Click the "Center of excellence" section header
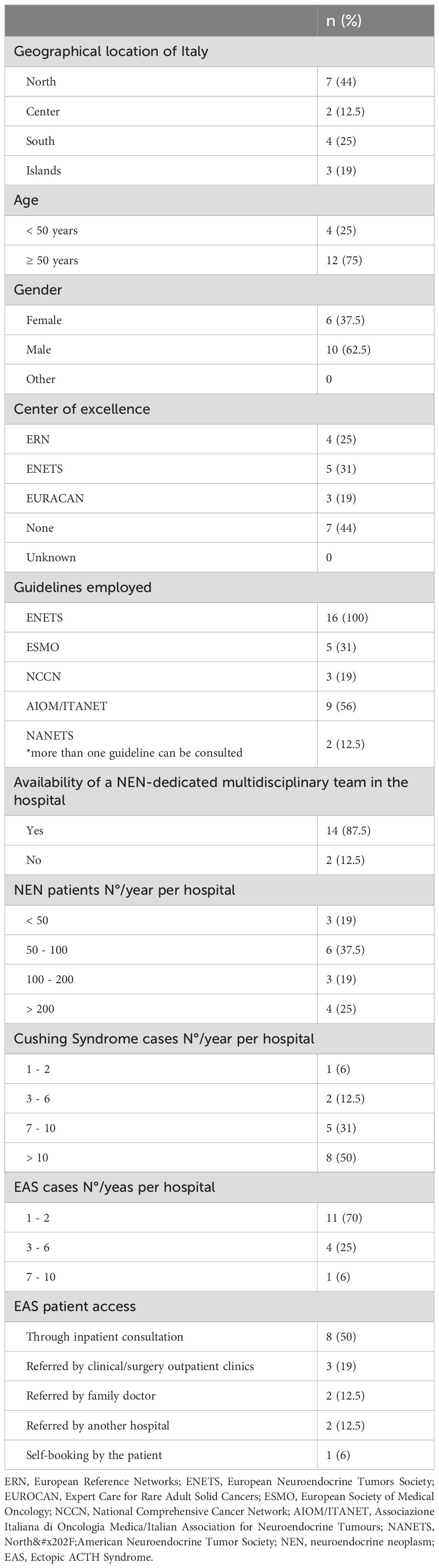This screenshot has height=1568, width=439. (x=82, y=409)
